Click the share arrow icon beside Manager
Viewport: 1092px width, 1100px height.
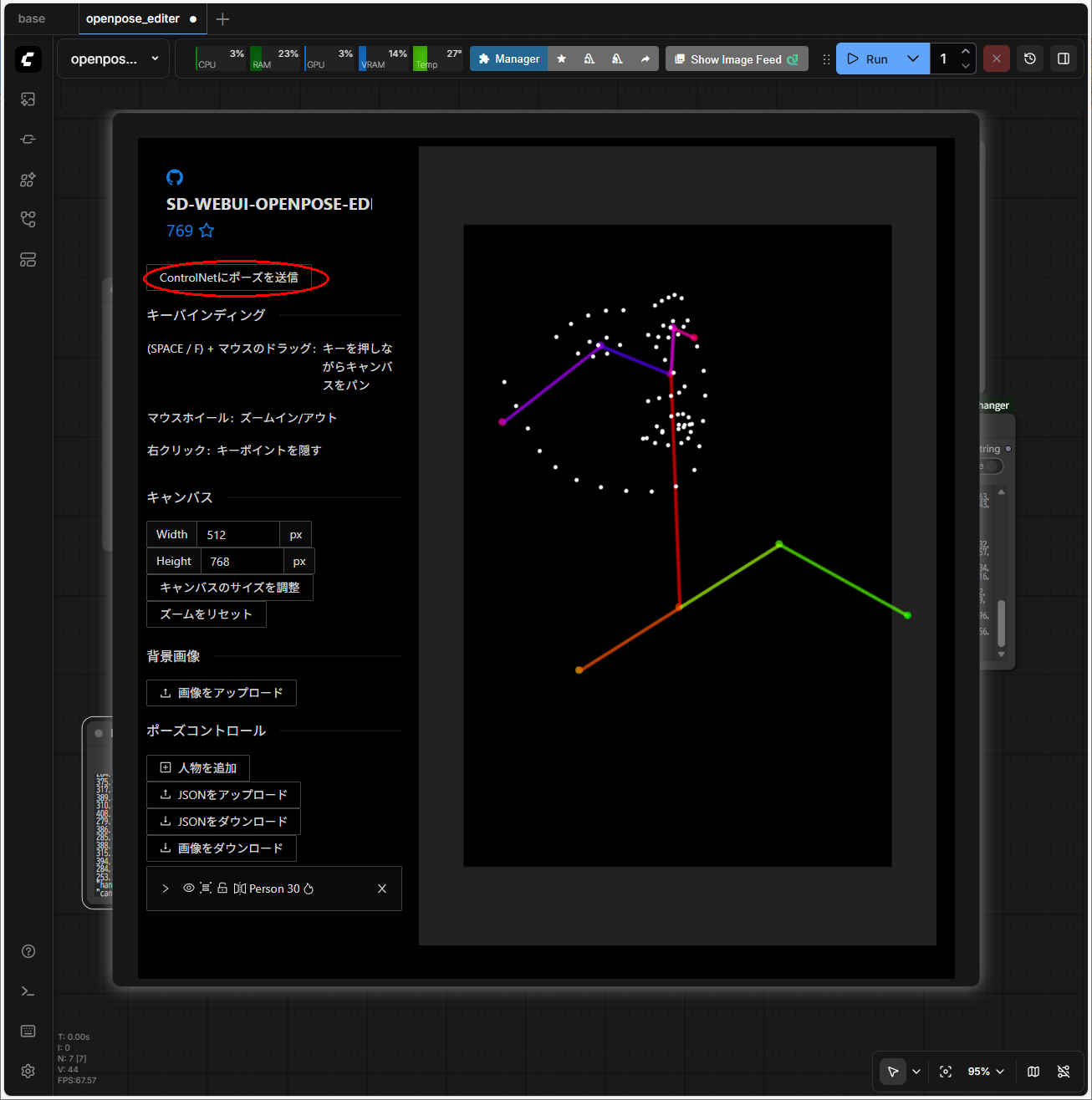[645, 59]
